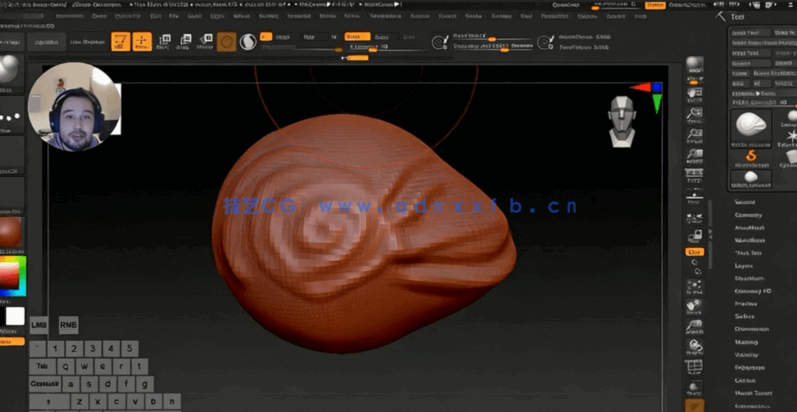This screenshot has height=412, width=797.
Task: Select the star PolyMesh3D tool icon
Action: pos(791,136)
